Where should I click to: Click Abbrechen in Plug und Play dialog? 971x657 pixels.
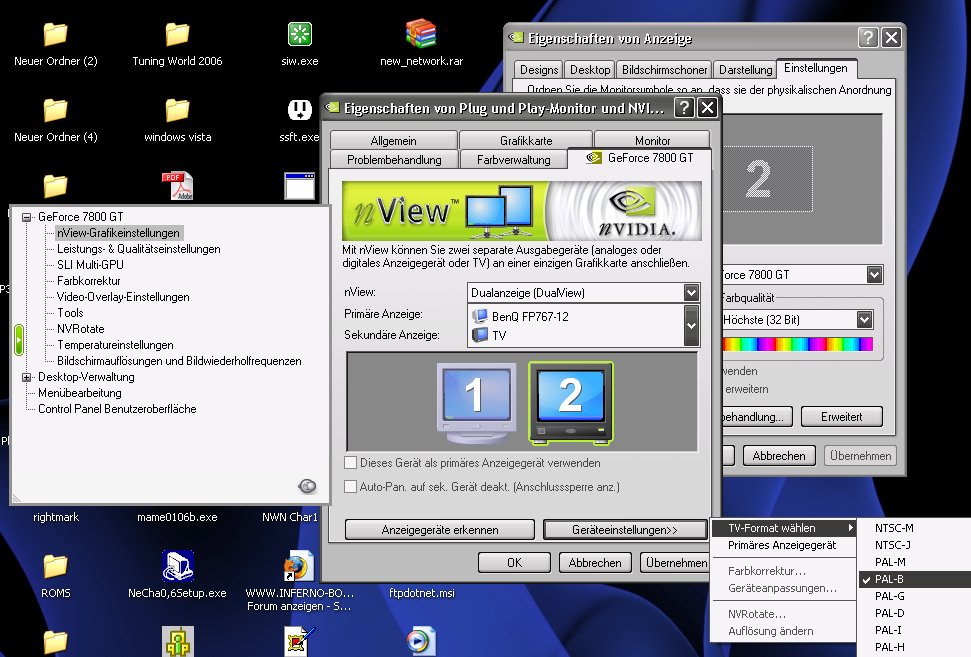594,563
